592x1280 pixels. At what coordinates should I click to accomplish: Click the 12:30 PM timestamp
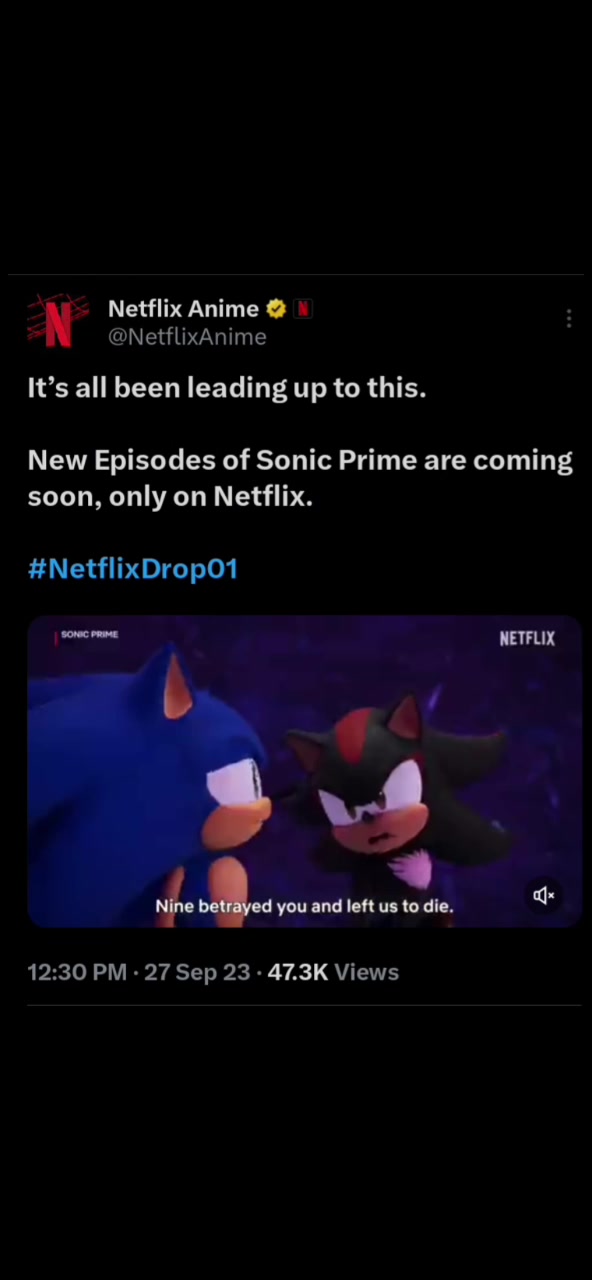click(x=77, y=972)
